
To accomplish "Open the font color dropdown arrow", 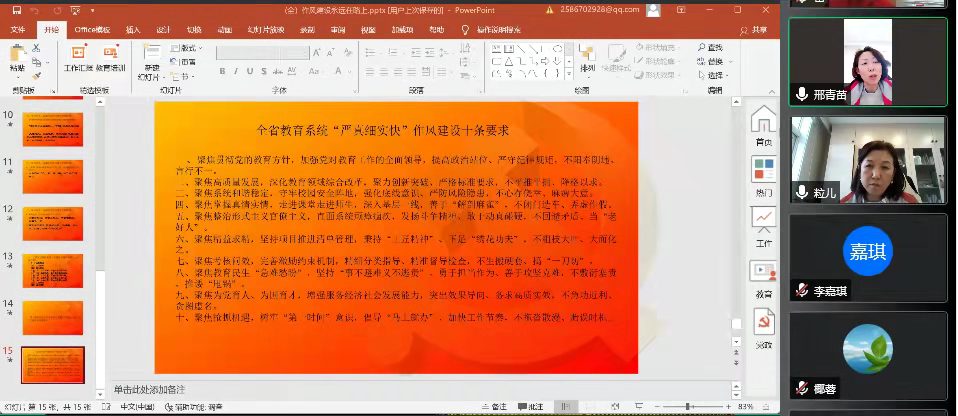I will click(x=348, y=71).
